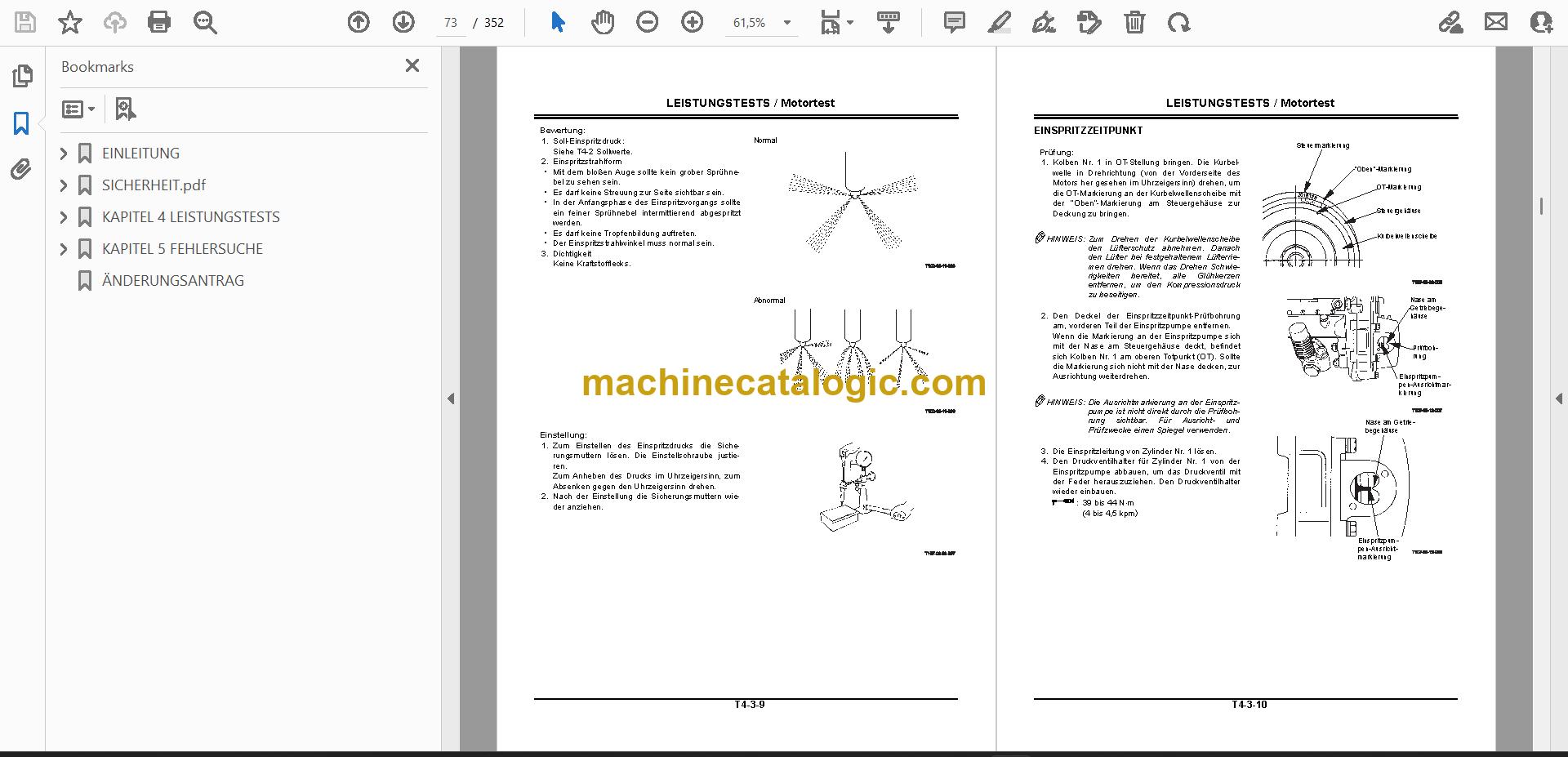
Task: Click the delete trash icon
Action: (x=1134, y=22)
